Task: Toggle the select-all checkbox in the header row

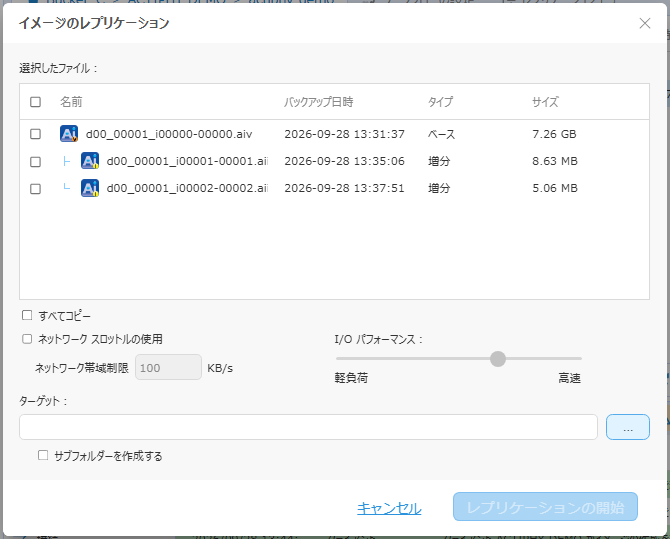Action: point(35,102)
